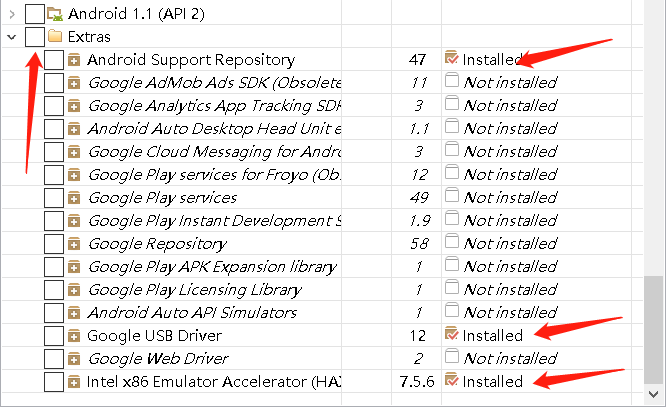Click Not installed text of Google Play Licensing Library
This screenshot has height=407, width=666.
pos(511,290)
